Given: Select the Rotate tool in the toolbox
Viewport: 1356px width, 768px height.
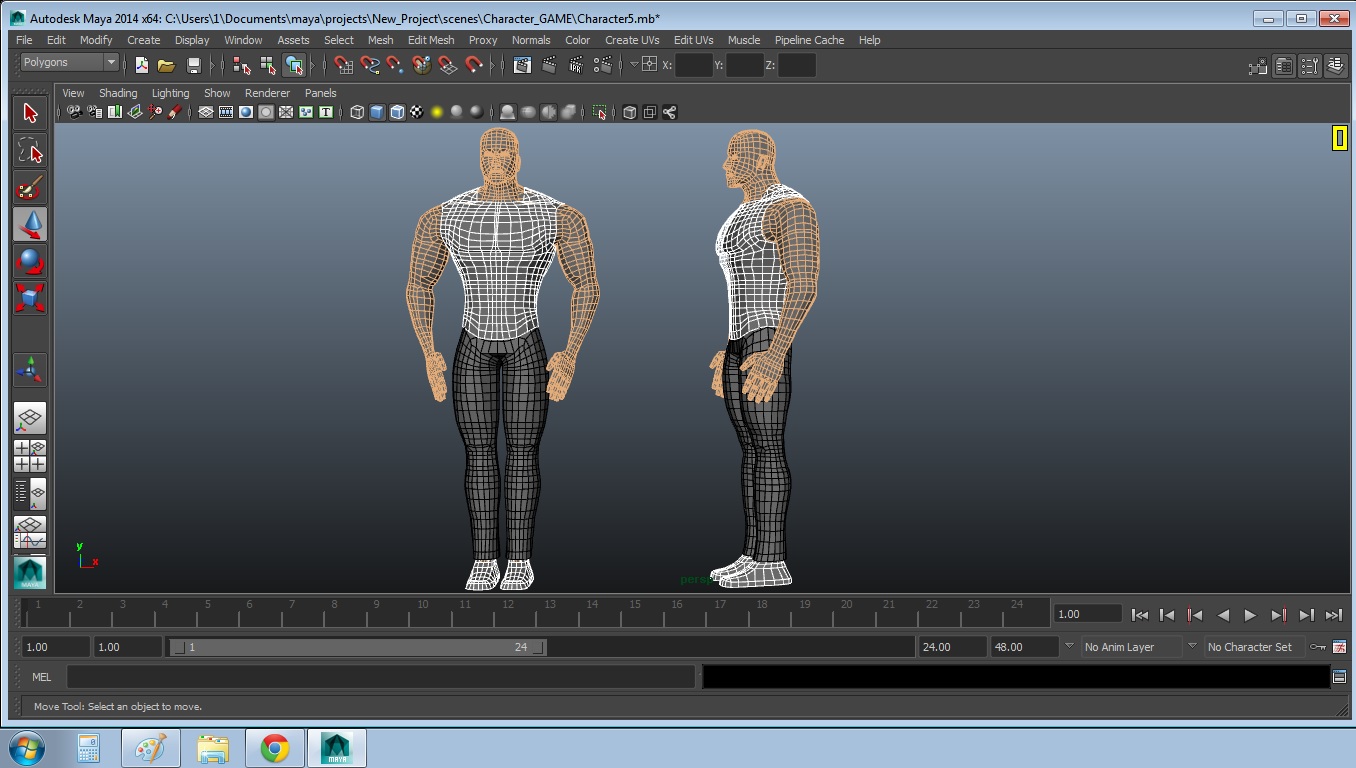Looking at the screenshot, I should point(30,262).
